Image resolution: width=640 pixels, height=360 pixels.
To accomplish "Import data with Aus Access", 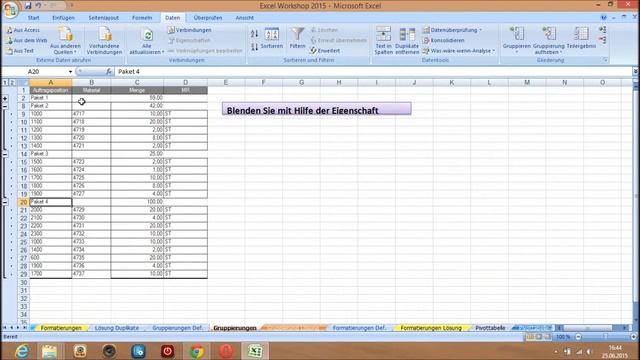I will tap(23, 30).
